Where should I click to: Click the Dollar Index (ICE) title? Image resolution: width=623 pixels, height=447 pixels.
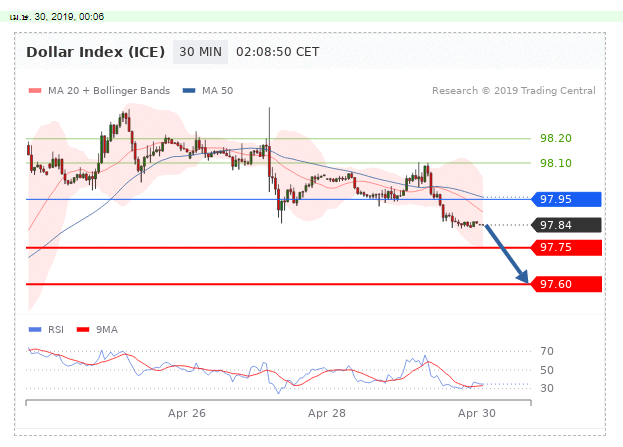coord(95,52)
